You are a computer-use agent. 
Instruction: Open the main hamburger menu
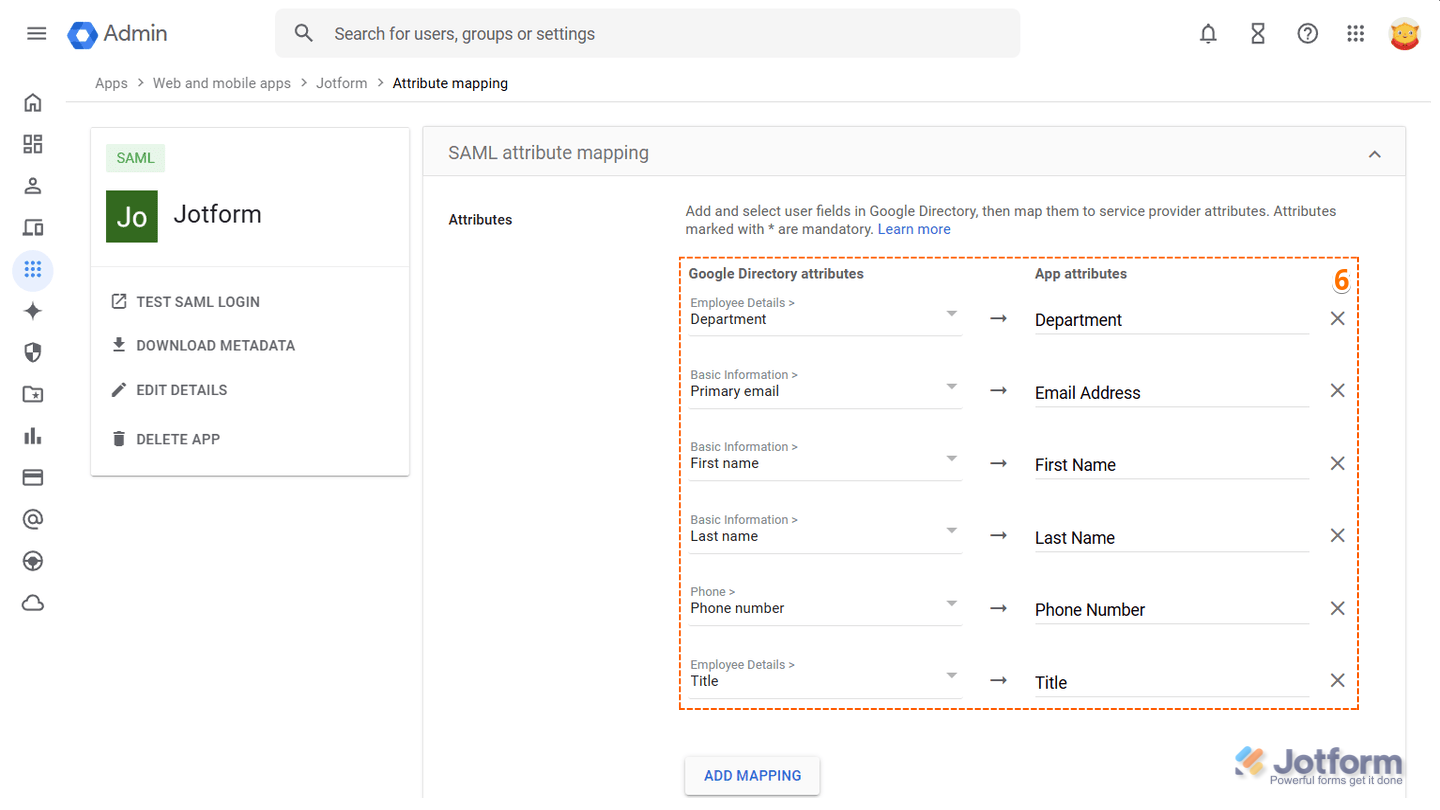tap(37, 34)
